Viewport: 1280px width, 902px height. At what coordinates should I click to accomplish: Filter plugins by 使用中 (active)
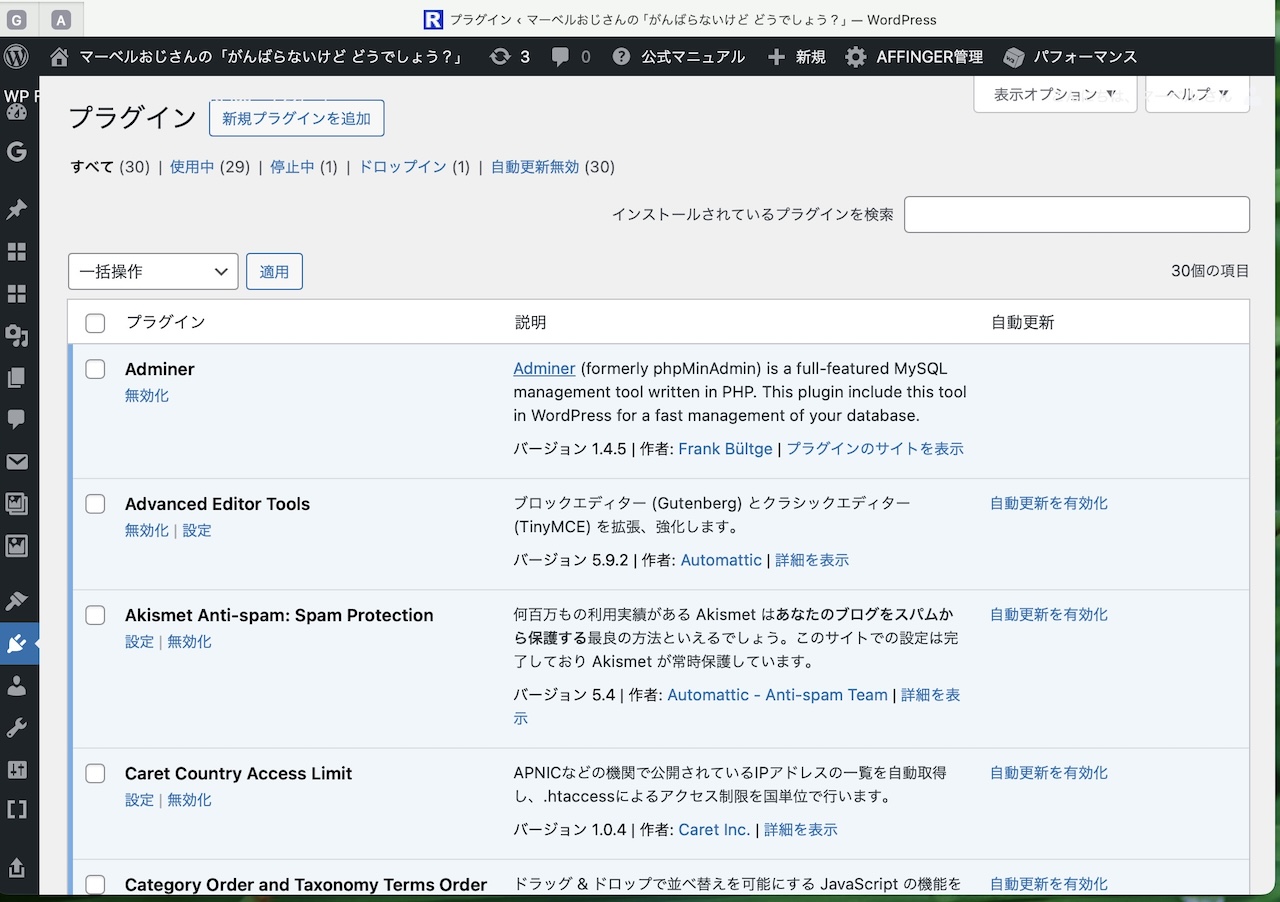point(192,167)
